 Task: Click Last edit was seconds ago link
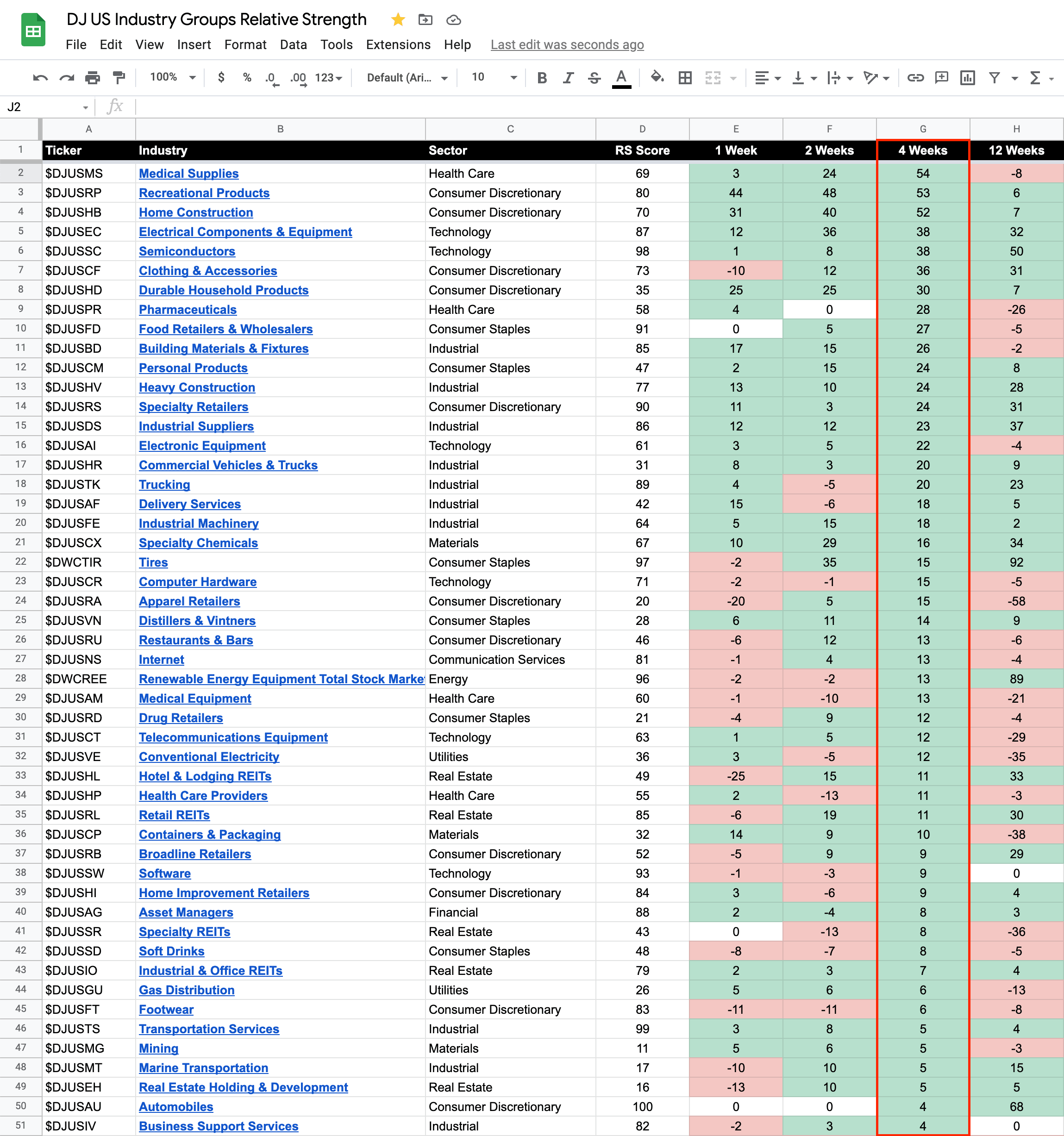click(567, 44)
